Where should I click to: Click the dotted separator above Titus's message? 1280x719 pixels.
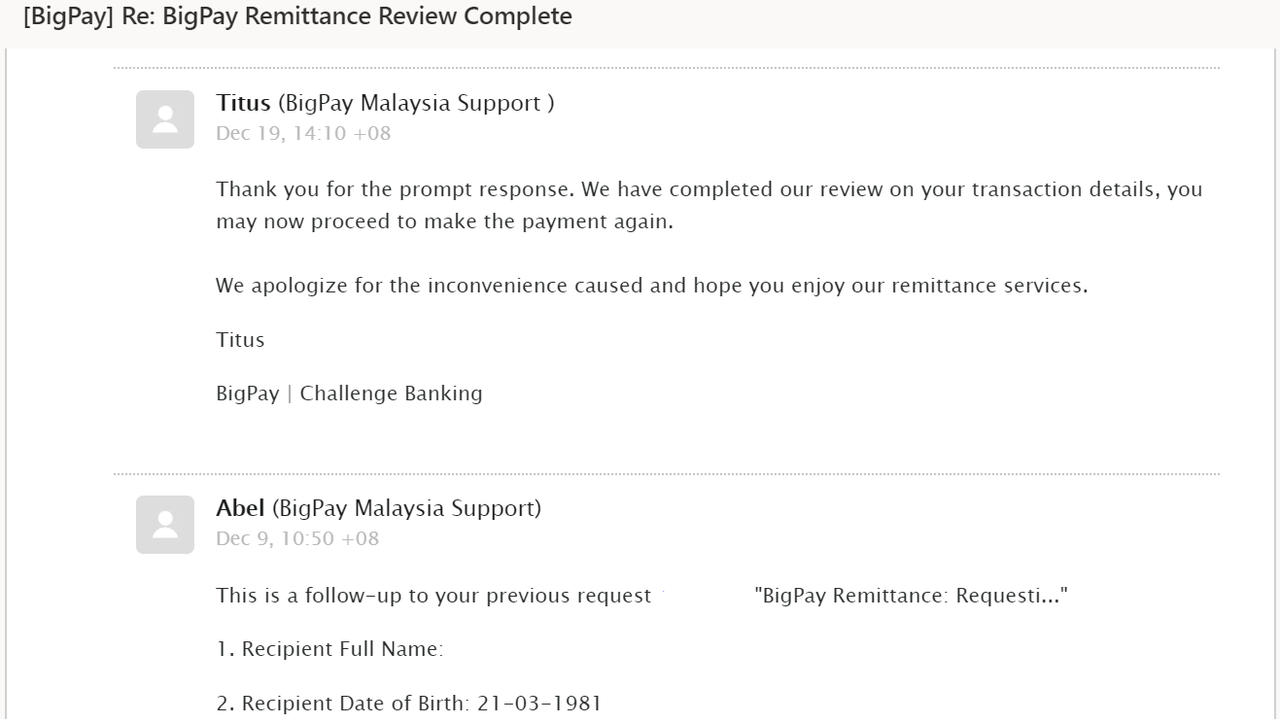click(x=666, y=68)
